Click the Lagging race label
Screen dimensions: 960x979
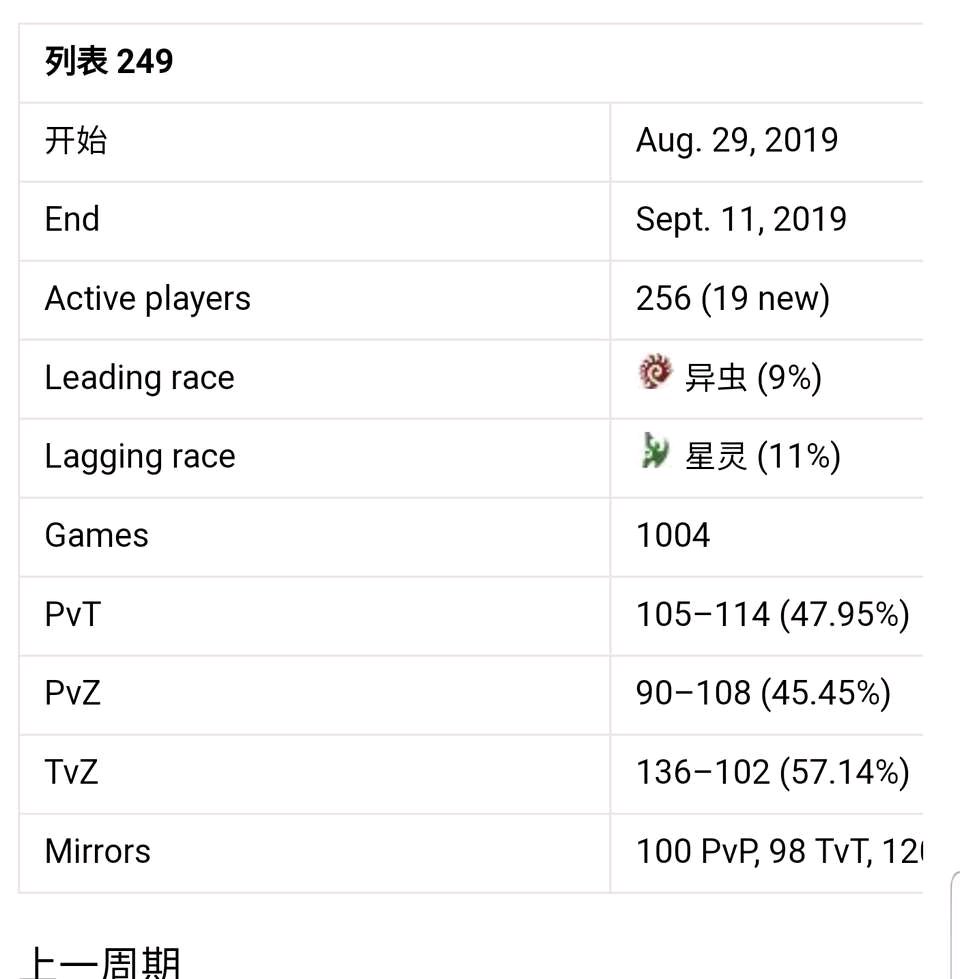(140, 457)
